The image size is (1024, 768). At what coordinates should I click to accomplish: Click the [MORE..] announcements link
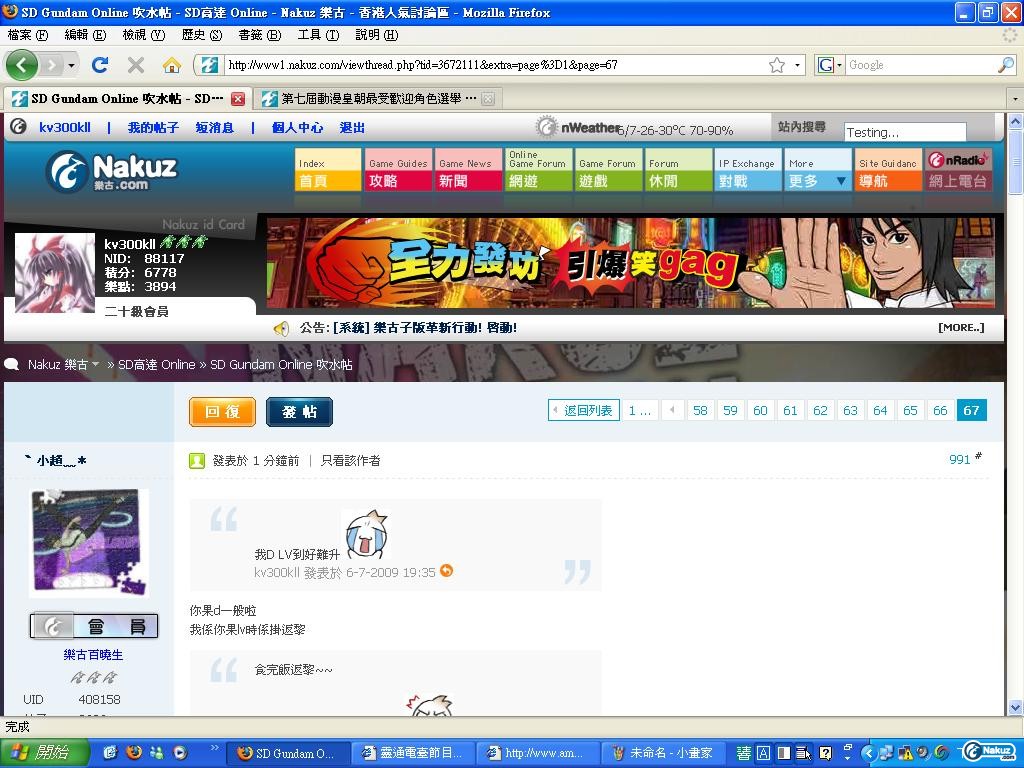pyautogui.click(x=961, y=327)
